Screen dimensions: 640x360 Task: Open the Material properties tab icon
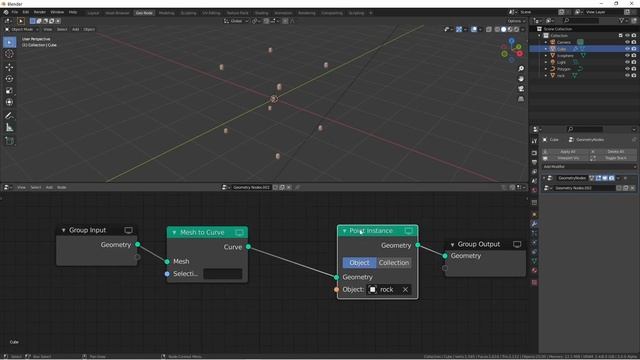pos(534,270)
